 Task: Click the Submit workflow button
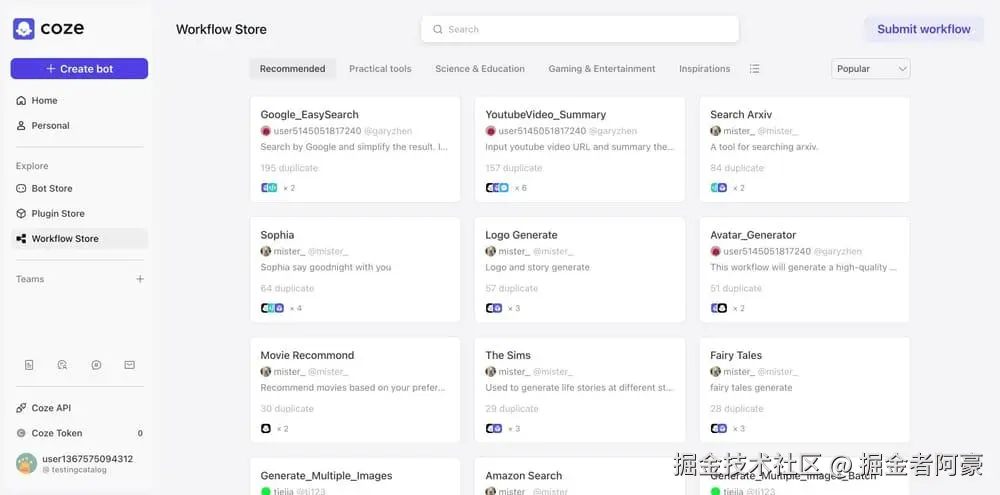point(923,29)
